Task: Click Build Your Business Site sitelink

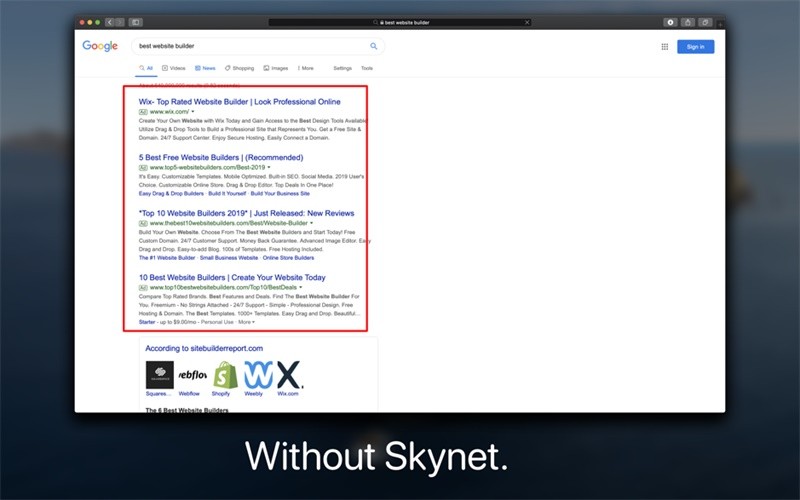Action: pos(280,193)
